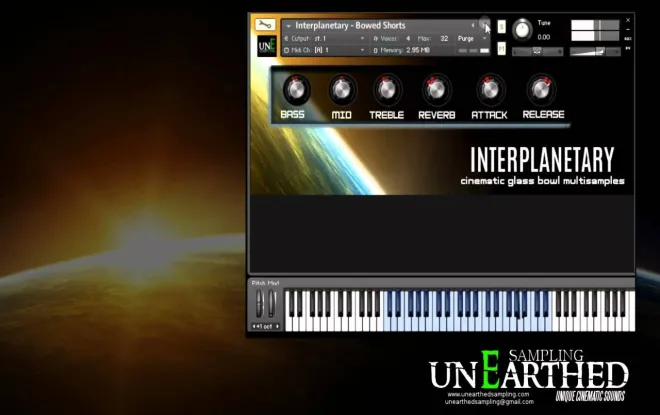Screen dimensions: 660x415
Task: Load the next instrument with the right arrow
Action: point(484,25)
